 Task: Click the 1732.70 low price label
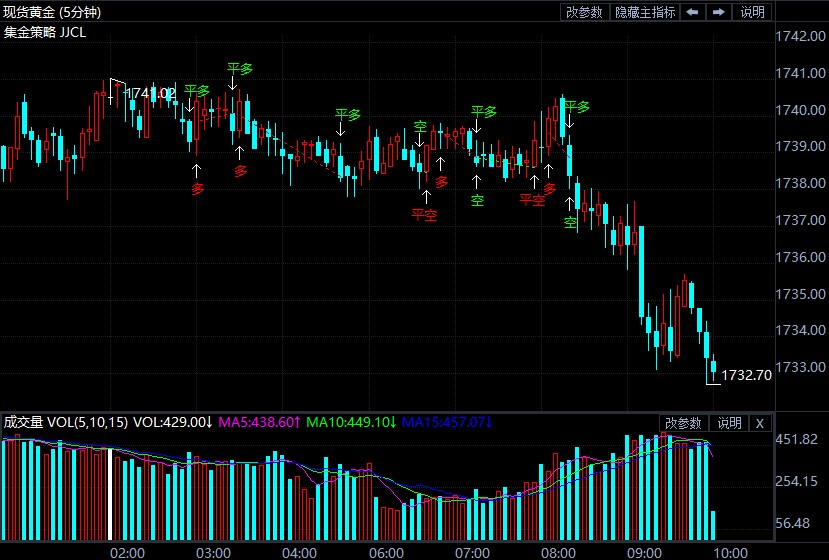(x=747, y=375)
